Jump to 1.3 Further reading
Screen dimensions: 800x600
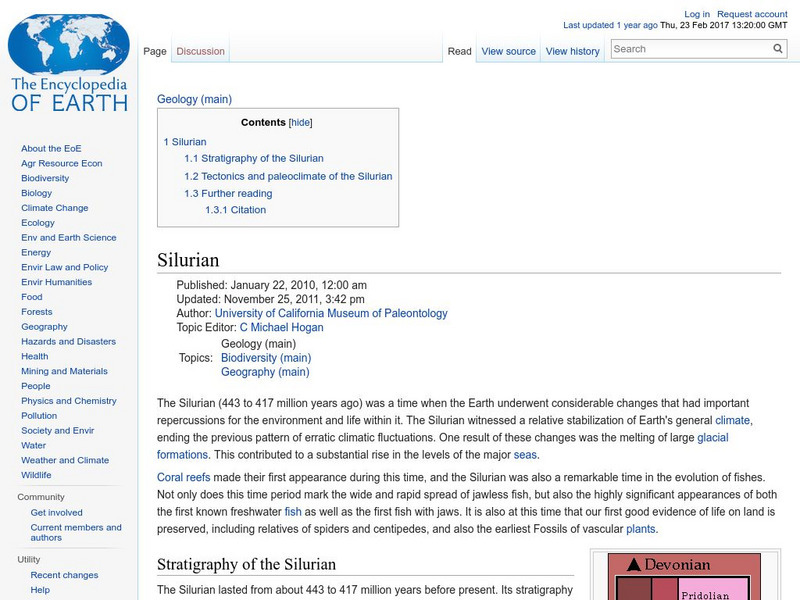tap(228, 193)
